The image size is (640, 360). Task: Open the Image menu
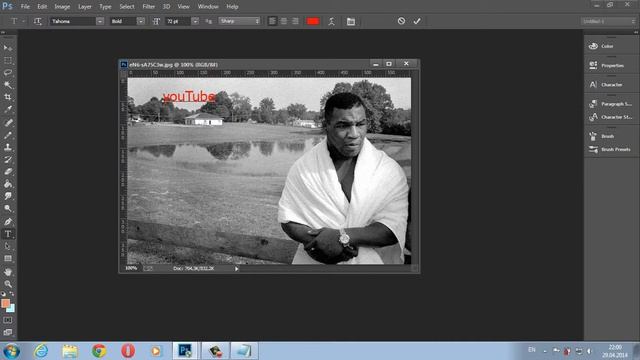[62, 7]
